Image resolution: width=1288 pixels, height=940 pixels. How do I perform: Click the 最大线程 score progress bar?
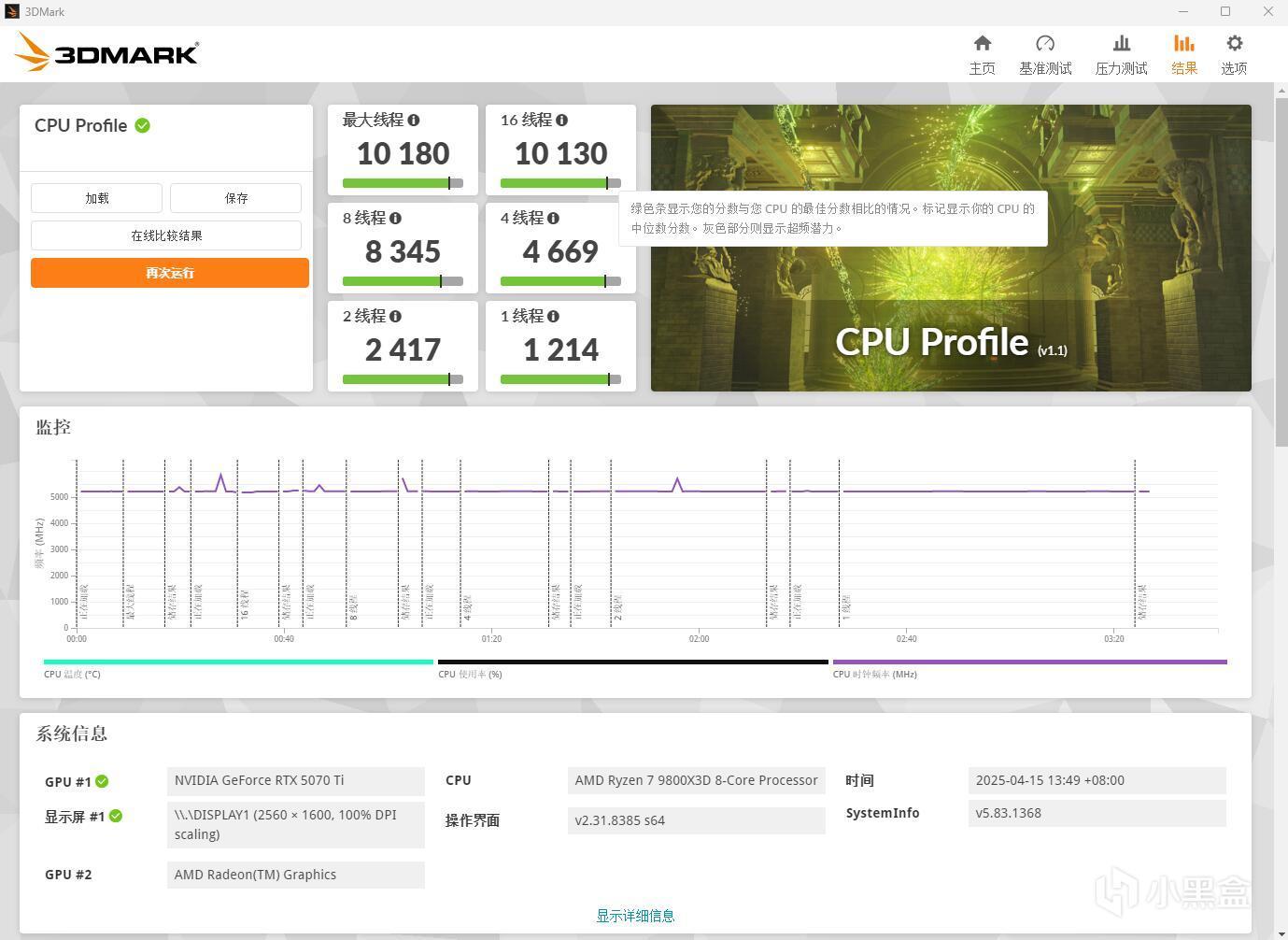(403, 183)
